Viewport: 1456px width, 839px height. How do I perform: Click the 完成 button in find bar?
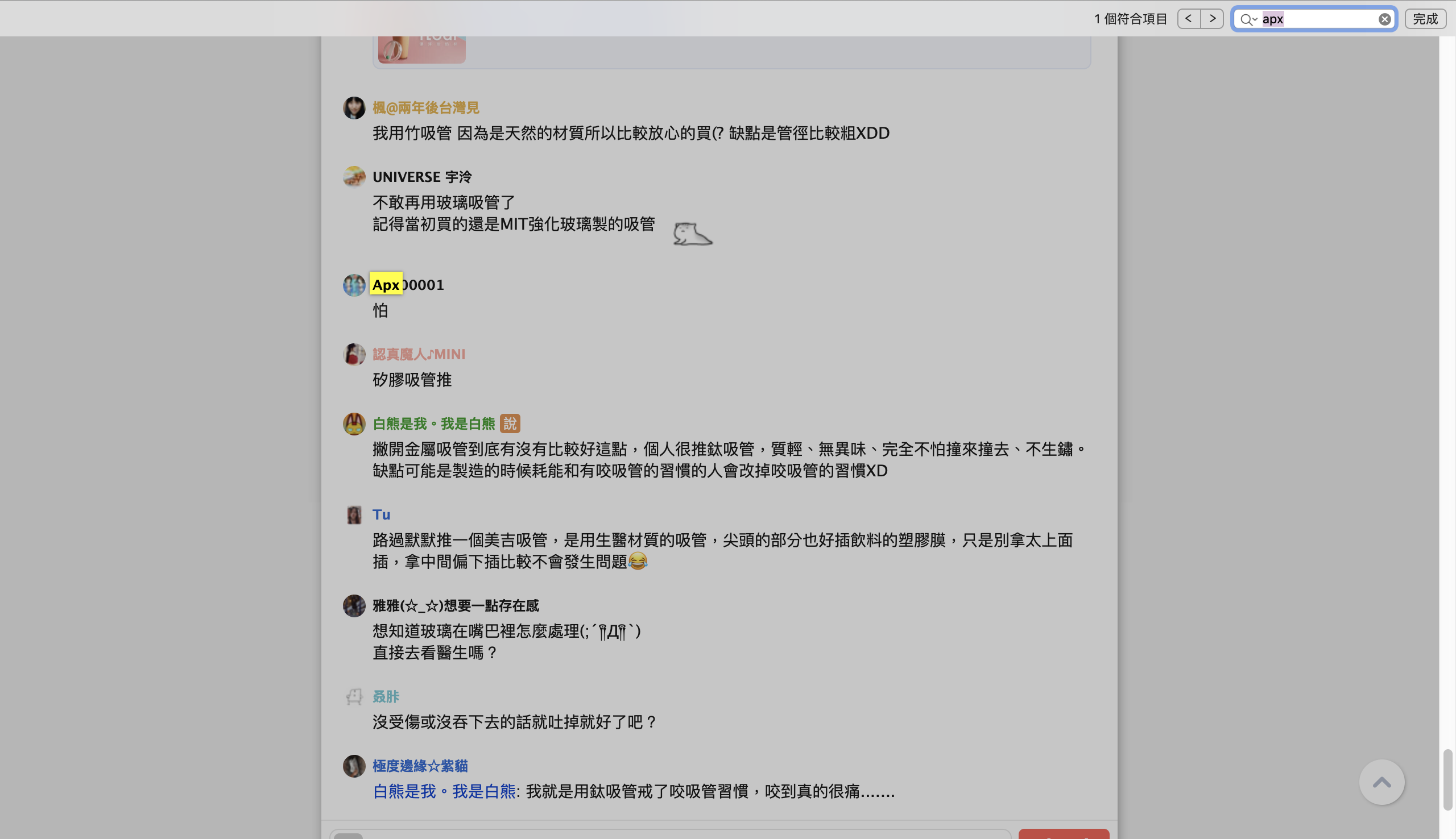point(1425,19)
